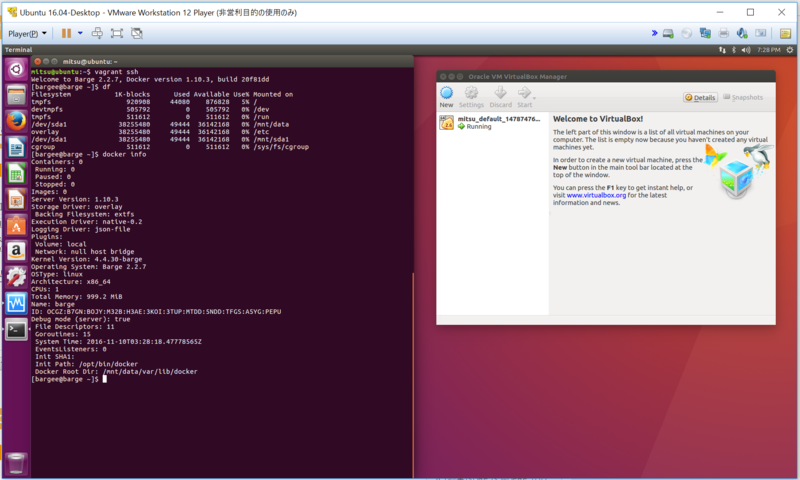
Task: Pause the virtual machine with the orange pause button
Action: coord(66,33)
